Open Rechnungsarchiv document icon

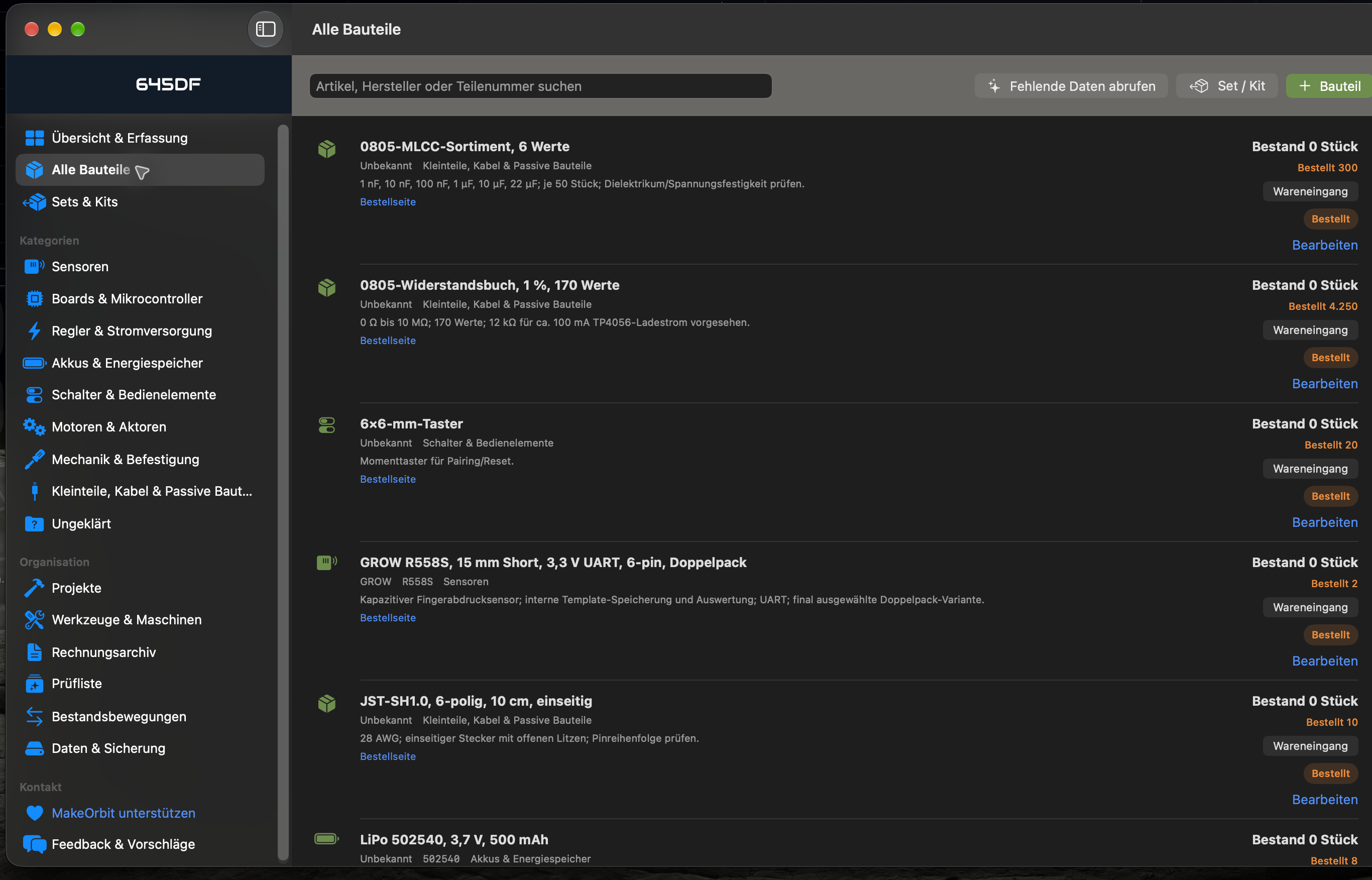coord(34,652)
